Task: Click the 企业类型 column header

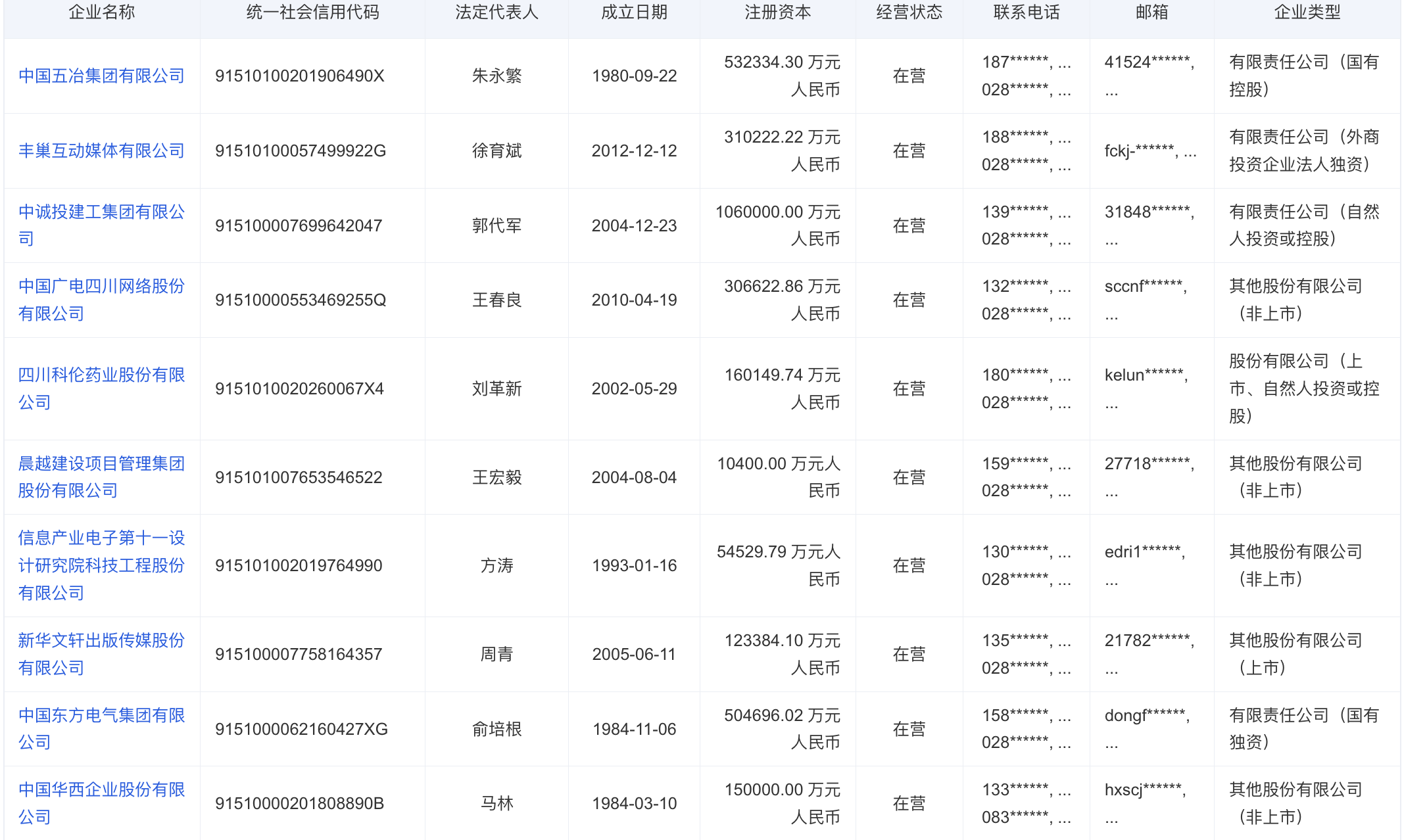Action: (1307, 12)
